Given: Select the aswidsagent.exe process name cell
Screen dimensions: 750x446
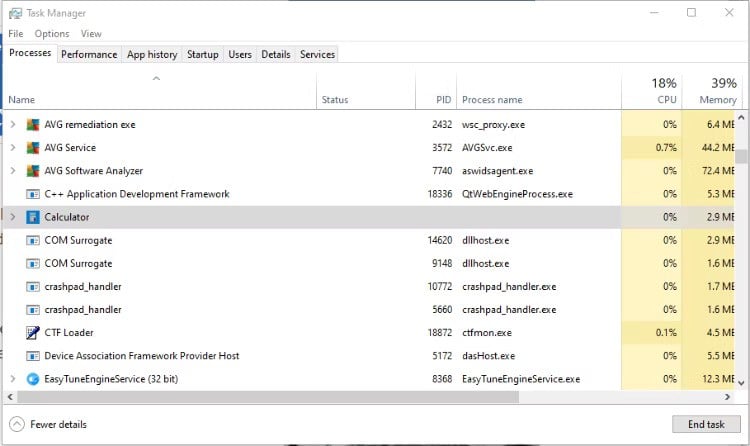Looking at the screenshot, I should tap(497, 171).
